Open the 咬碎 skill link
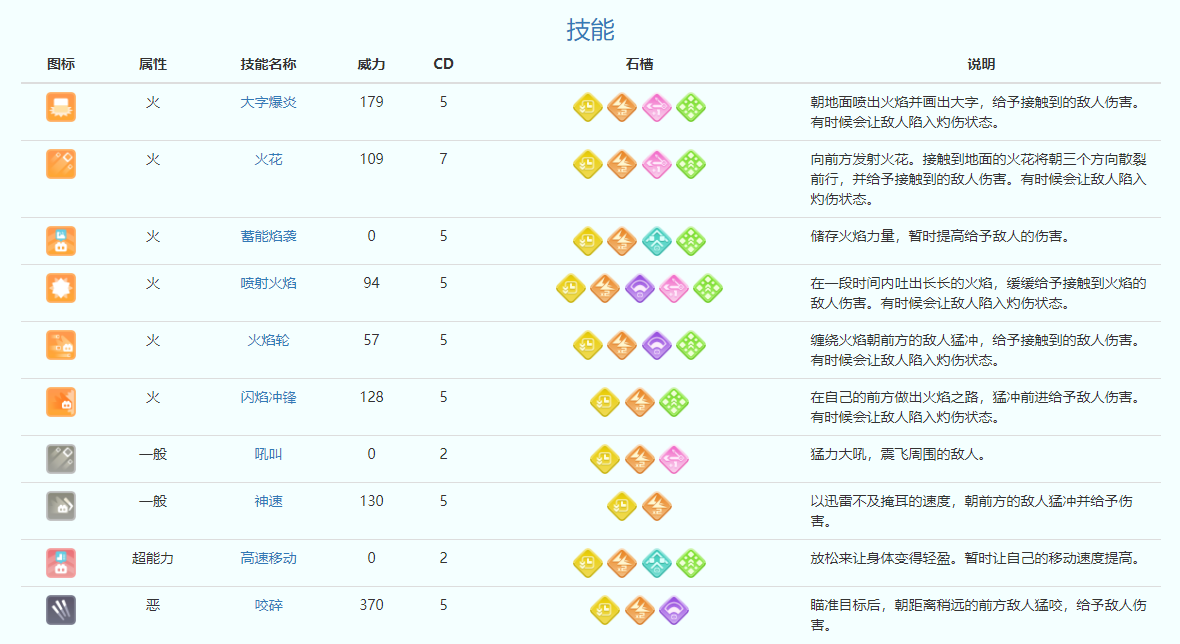 tap(268, 605)
